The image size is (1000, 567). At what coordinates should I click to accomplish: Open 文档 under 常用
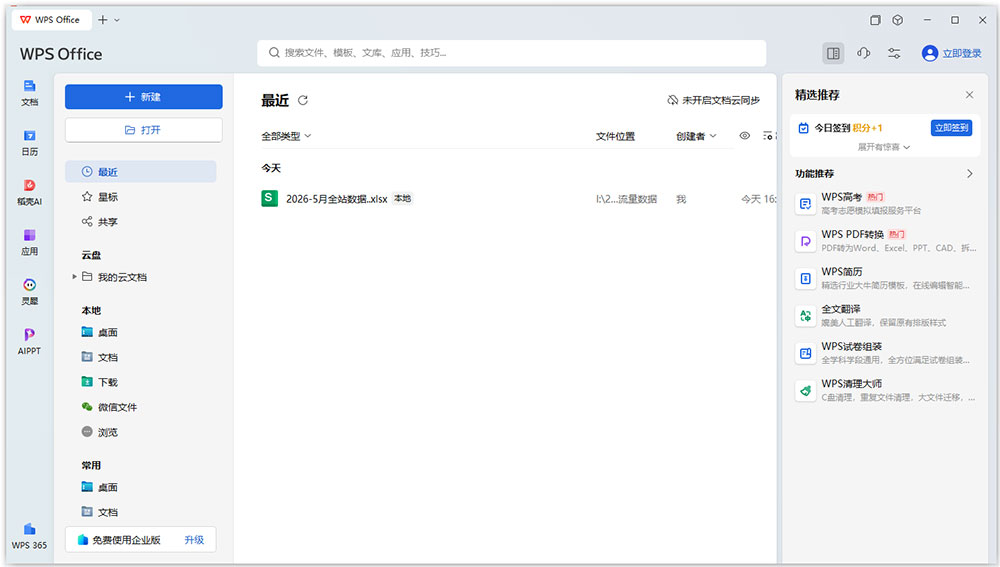[x=140, y=512]
